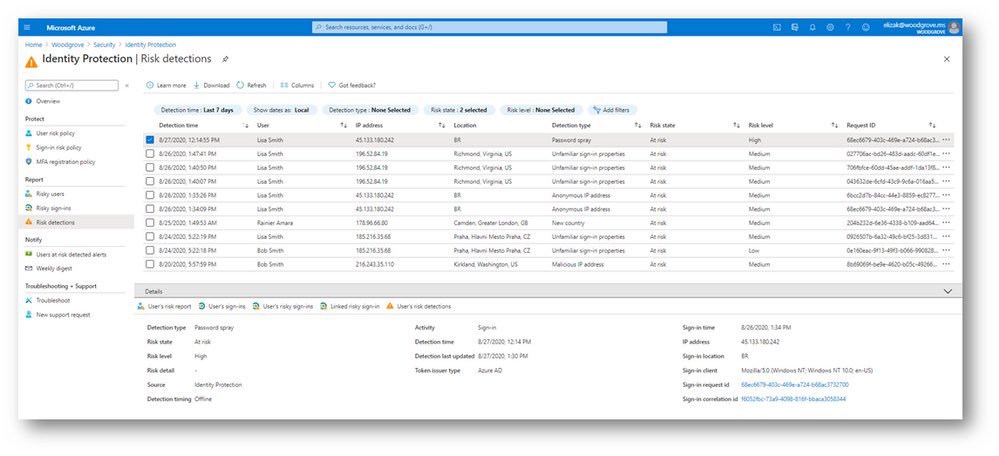999x456 pixels.
Task: Check the Rainier Amara row checkbox
Action: (x=150, y=223)
